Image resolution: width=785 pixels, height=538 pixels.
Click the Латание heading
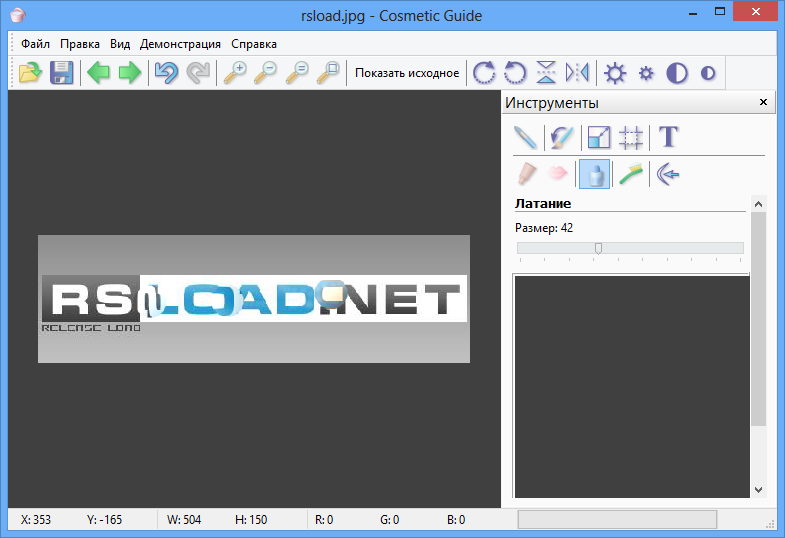click(543, 204)
